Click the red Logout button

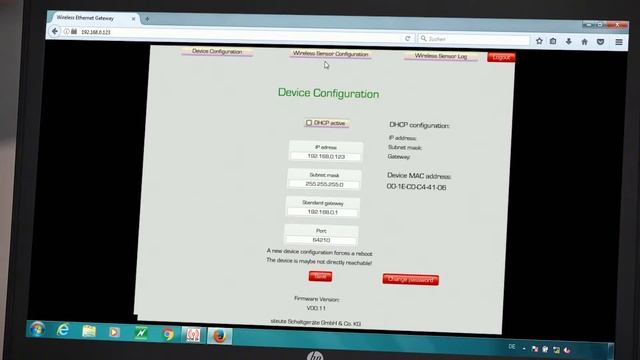tap(501, 58)
